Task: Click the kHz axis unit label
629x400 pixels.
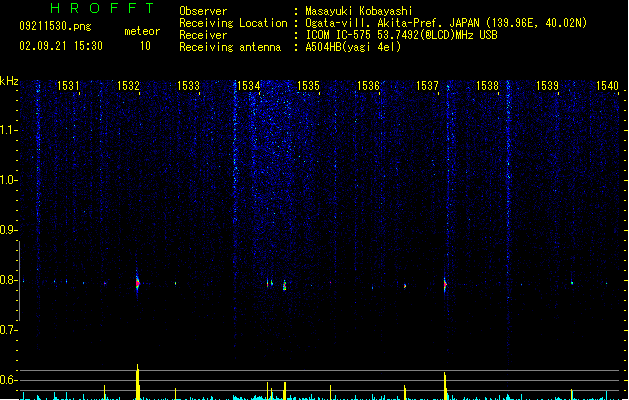Action: tap(9, 81)
